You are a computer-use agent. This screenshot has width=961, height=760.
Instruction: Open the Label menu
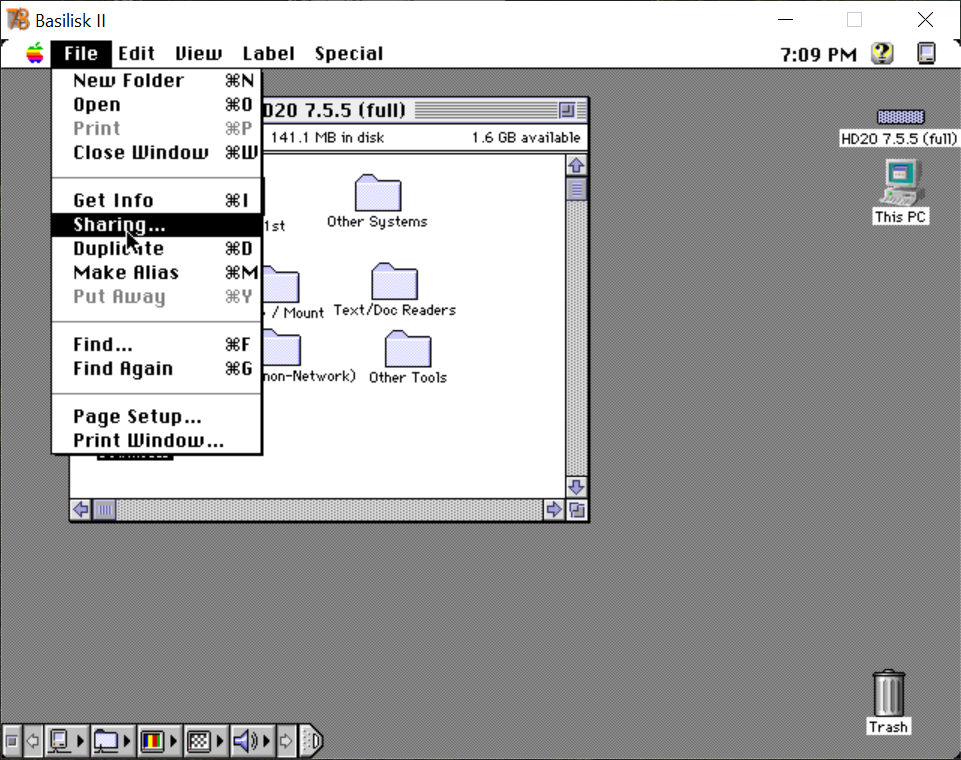point(268,54)
